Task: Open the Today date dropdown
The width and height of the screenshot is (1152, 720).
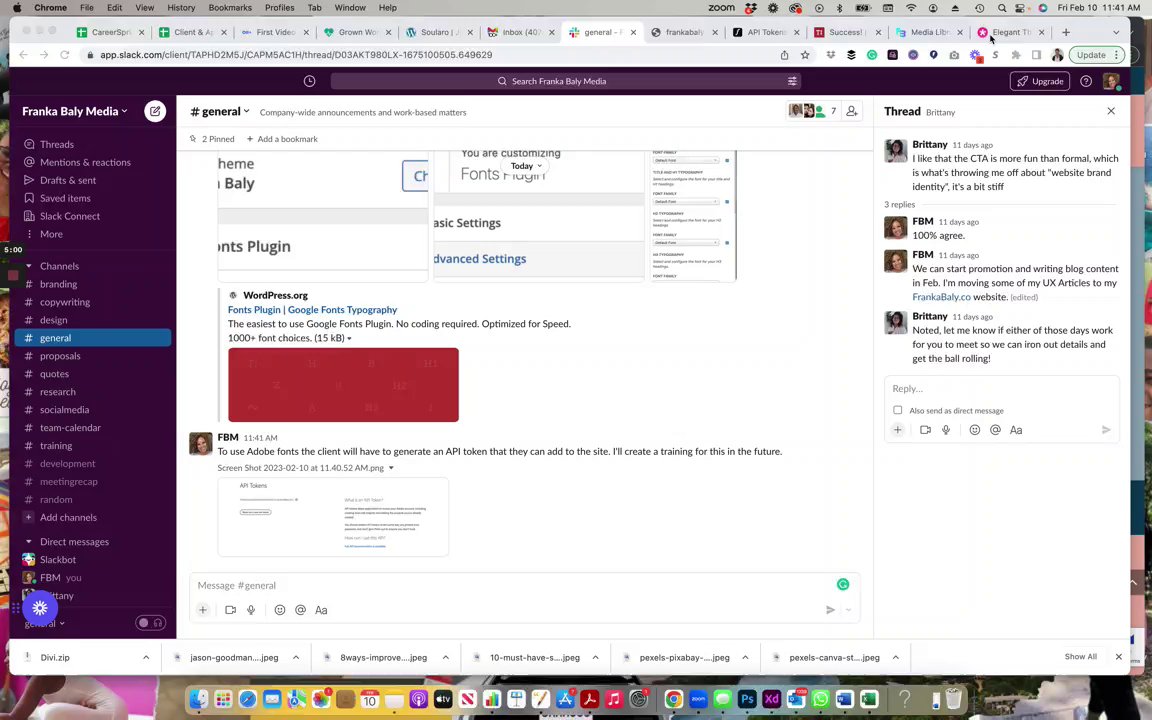Action: 526,166
